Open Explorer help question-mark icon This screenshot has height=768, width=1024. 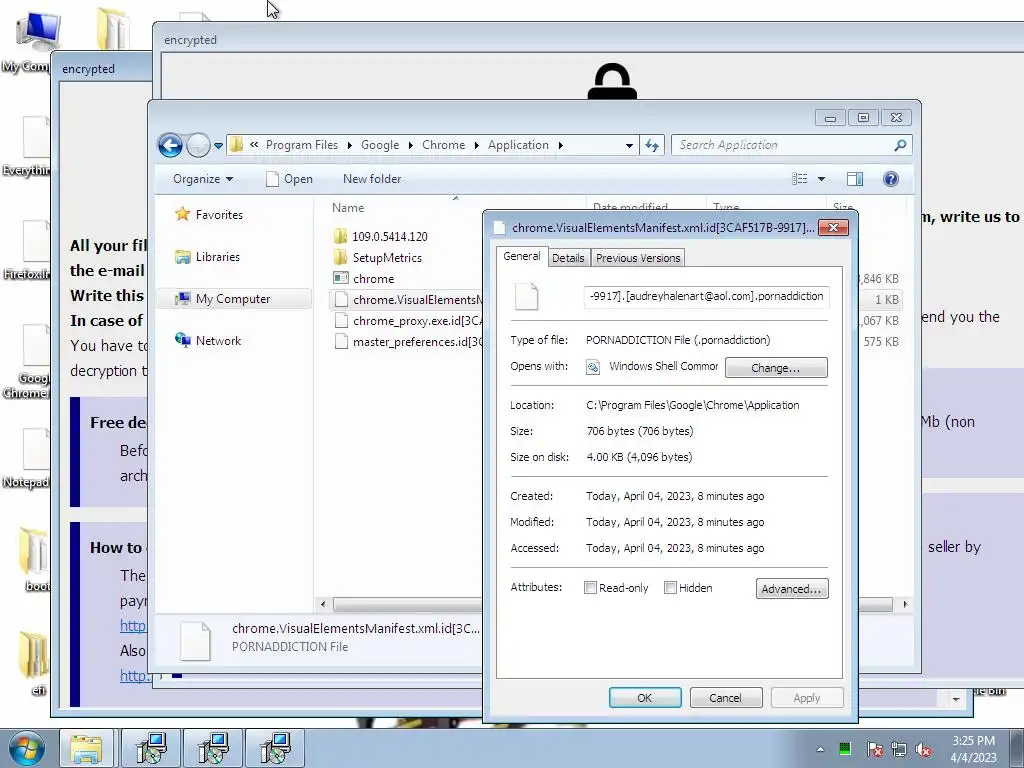pos(891,179)
